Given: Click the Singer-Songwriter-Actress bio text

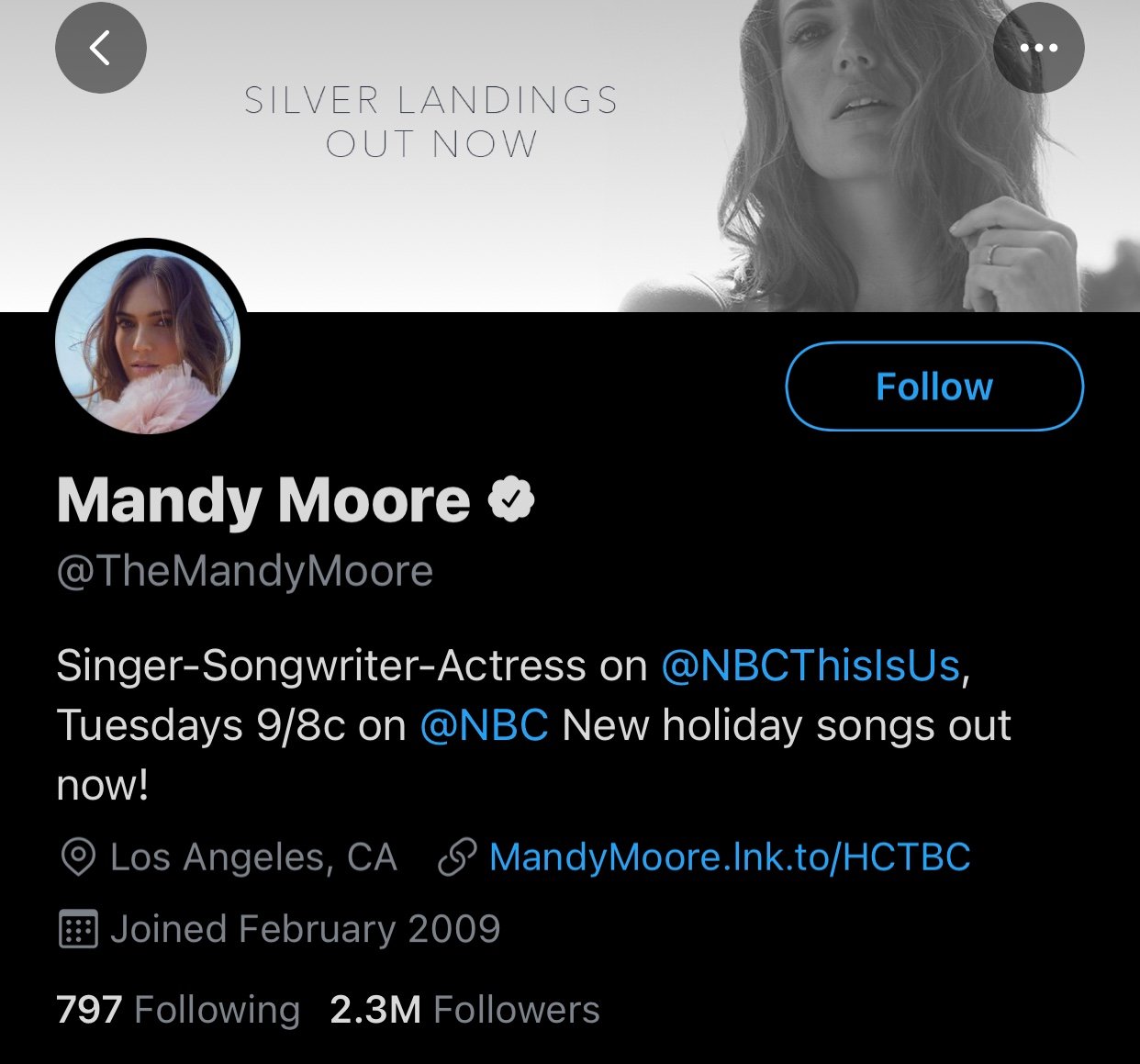Looking at the screenshot, I should (321, 666).
